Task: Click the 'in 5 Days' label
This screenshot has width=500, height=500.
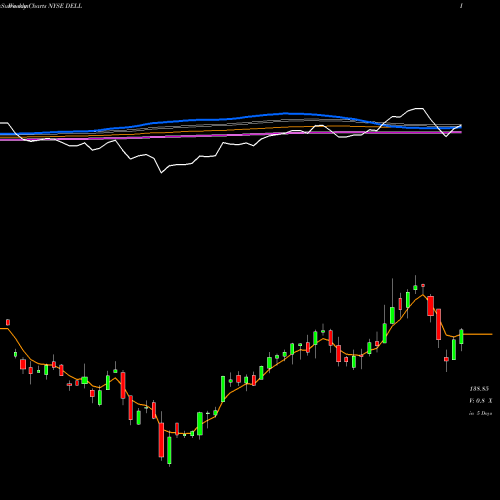Action: coord(481,413)
